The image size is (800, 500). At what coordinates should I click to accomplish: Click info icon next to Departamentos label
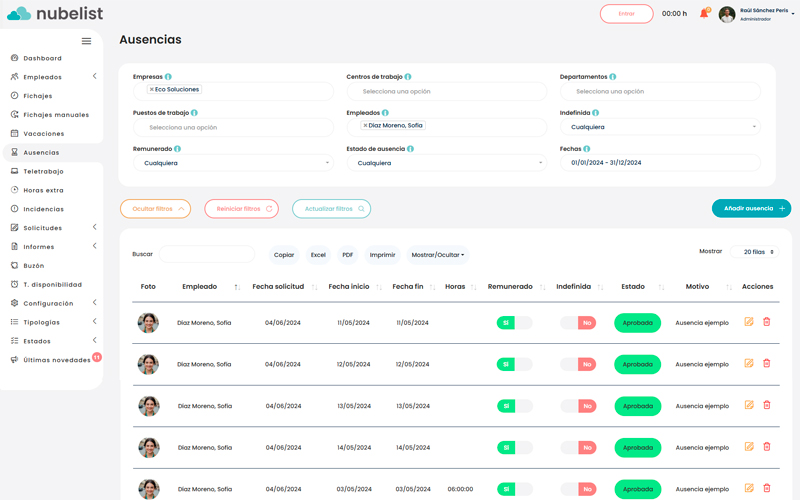(612, 77)
